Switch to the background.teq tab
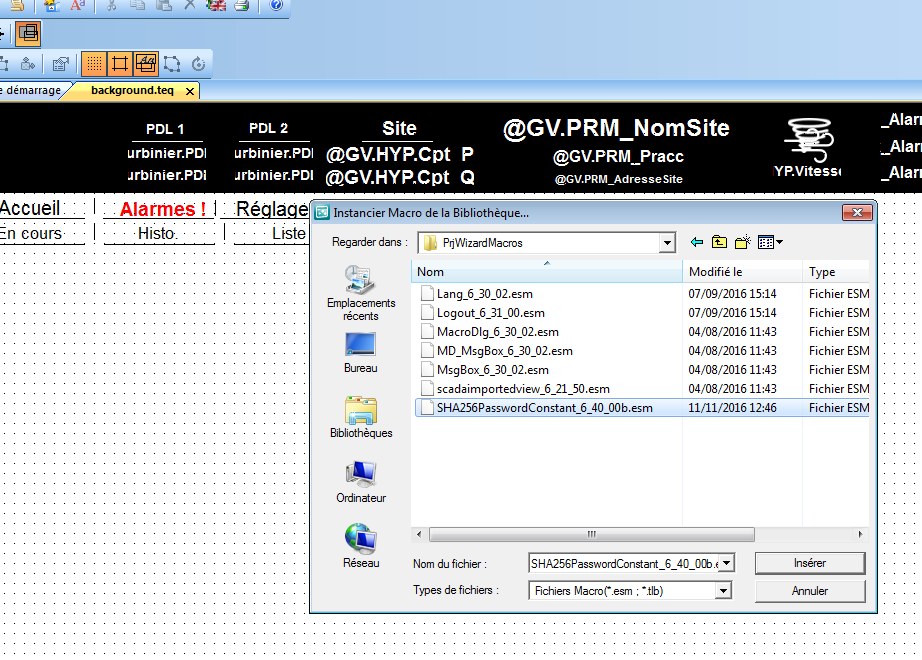 [x=131, y=90]
